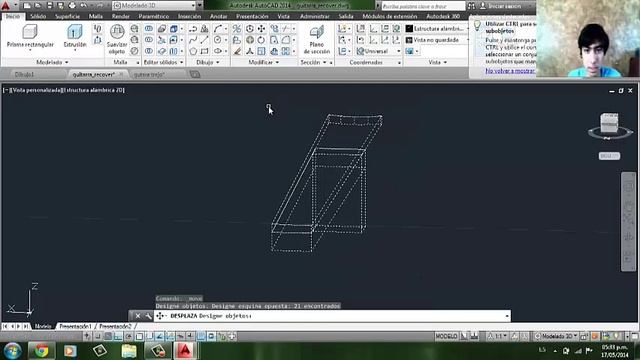The height and width of the screenshot is (360, 640).
Task: Click the Modelado 3D workspace switcher in status bar
Action: click(556, 336)
